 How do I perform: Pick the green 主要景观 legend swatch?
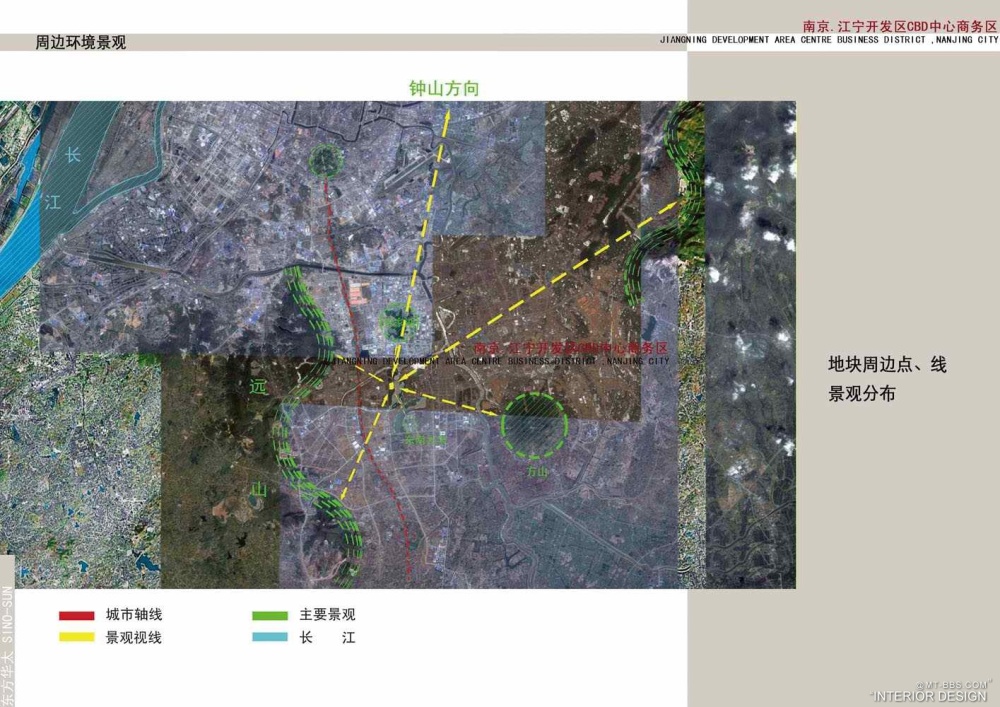coord(270,615)
